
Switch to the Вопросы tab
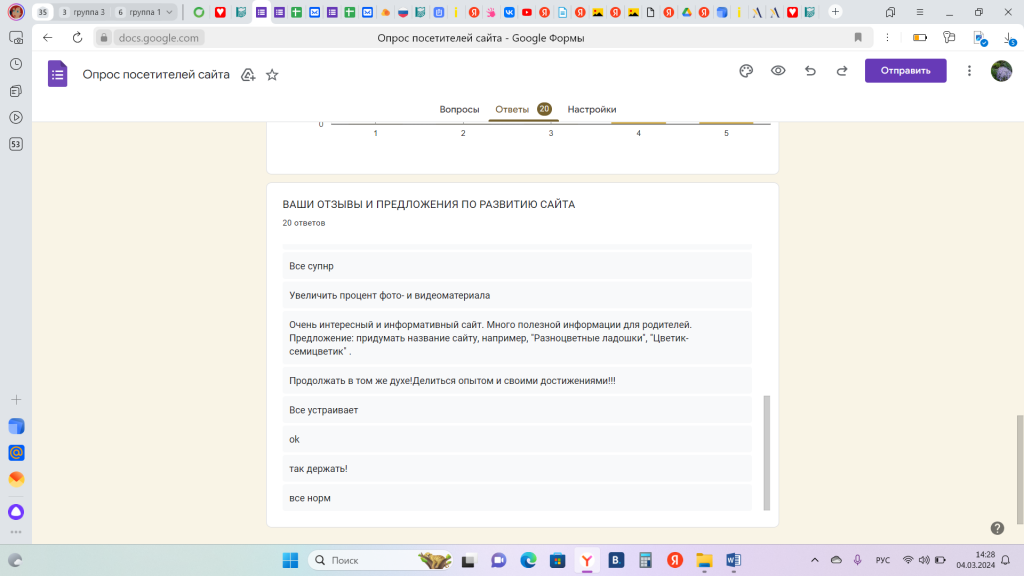tap(459, 109)
